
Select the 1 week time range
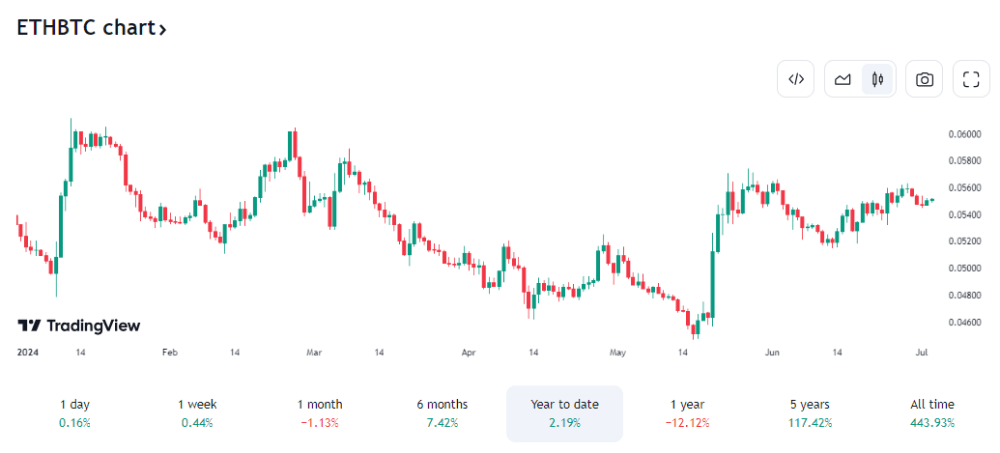click(197, 413)
